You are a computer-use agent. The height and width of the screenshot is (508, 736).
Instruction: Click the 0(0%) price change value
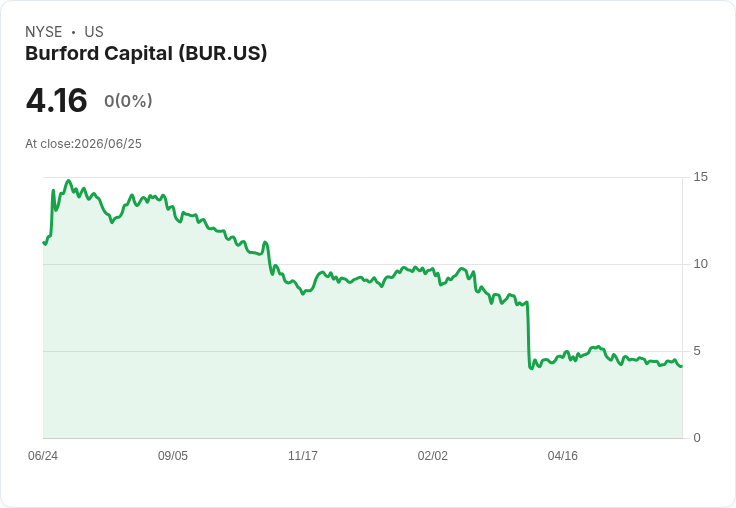128,101
